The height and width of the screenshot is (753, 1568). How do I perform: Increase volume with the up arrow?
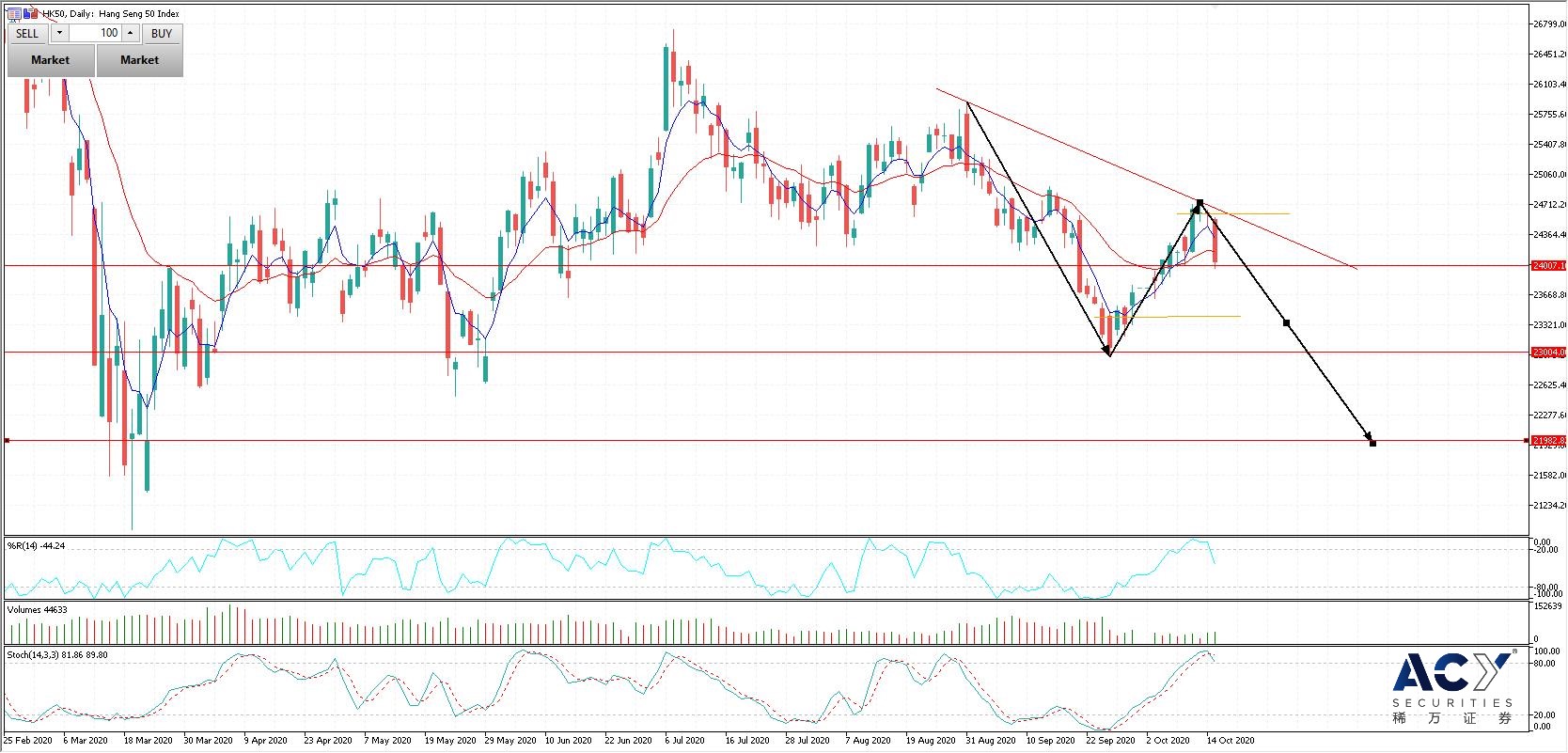click(x=130, y=33)
